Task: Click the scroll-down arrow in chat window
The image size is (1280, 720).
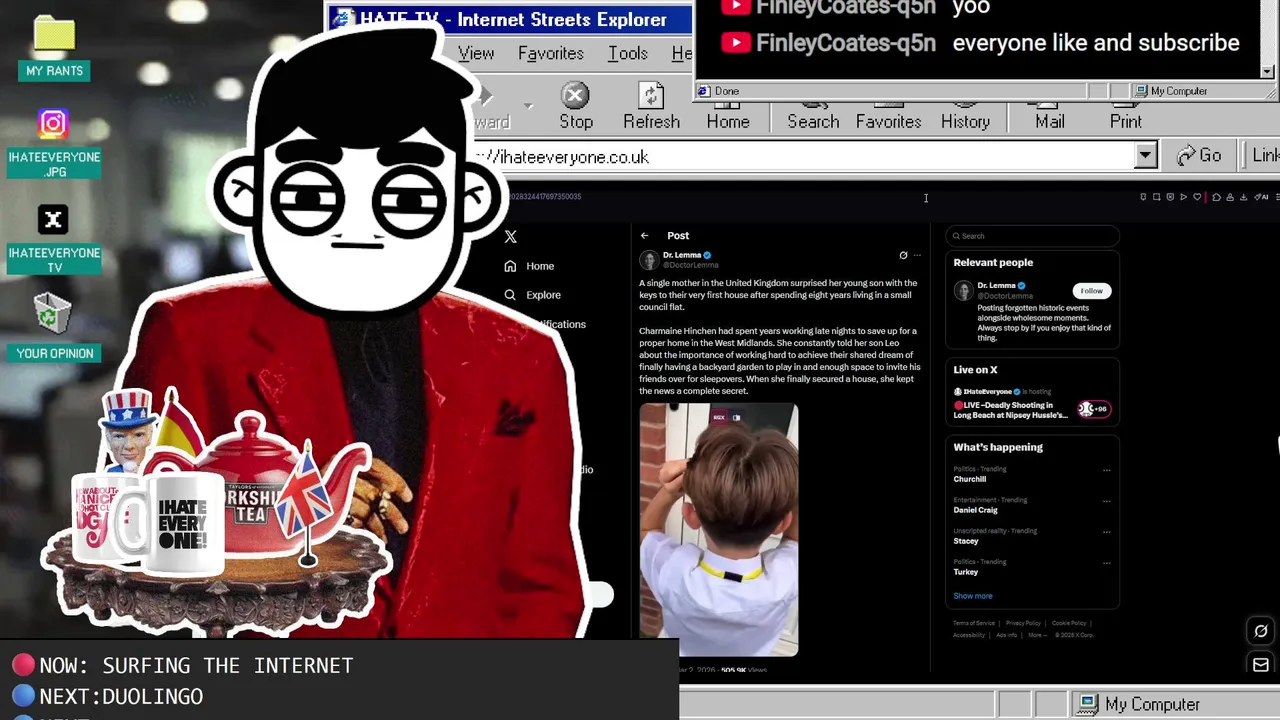Action: click(1267, 71)
